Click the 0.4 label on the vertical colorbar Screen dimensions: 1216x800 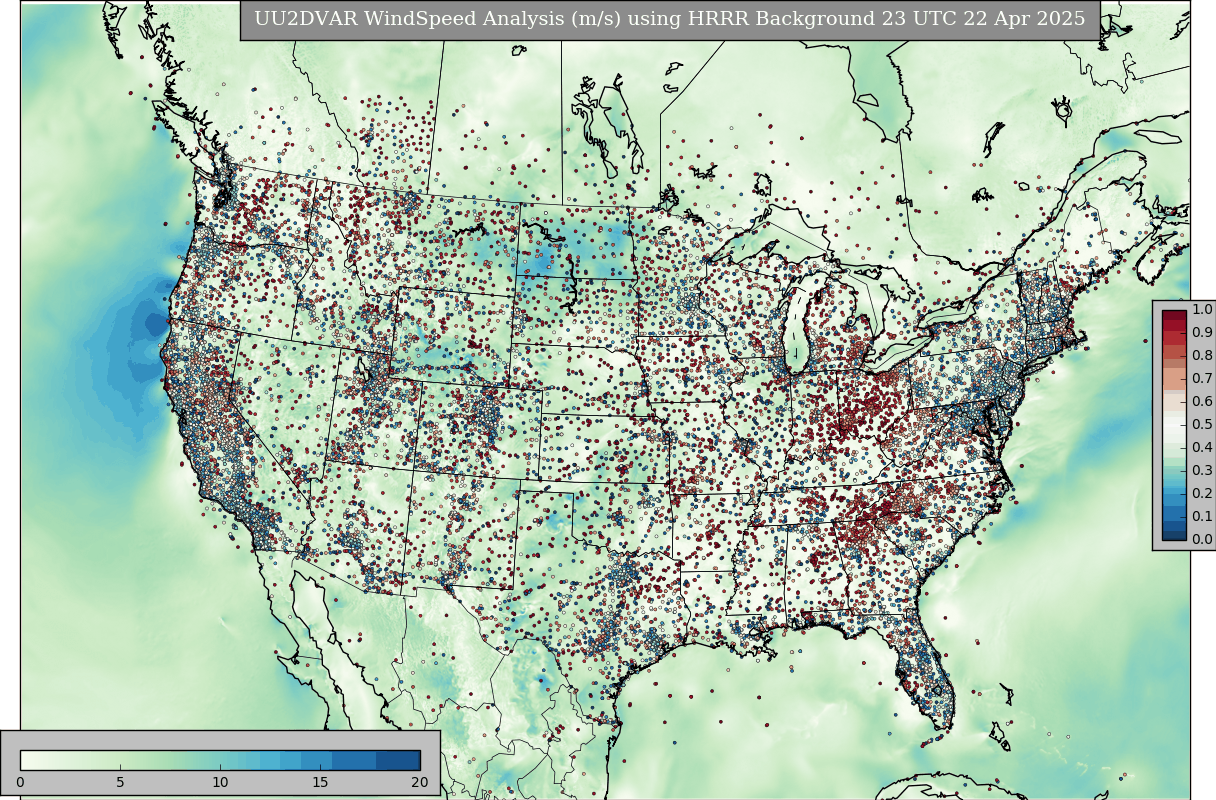point(1202,447)
